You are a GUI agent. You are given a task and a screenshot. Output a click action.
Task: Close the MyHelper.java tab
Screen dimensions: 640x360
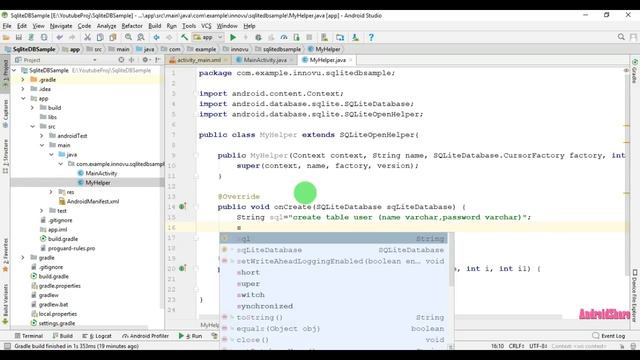pos(350,60)
